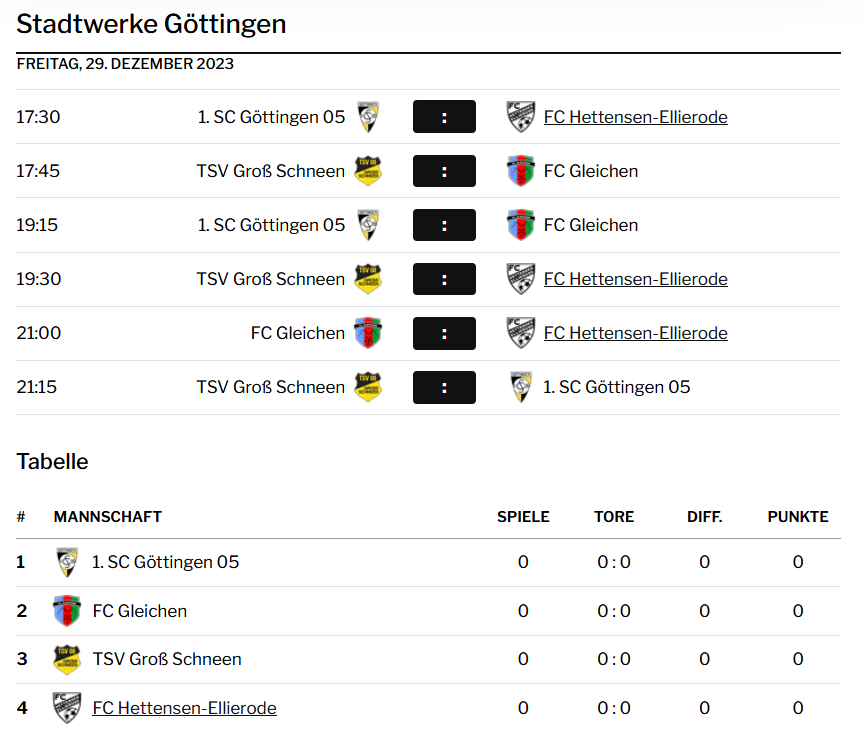Click FC Hettensen-Ellierode crest in 17:30 match

pos(521,117)
